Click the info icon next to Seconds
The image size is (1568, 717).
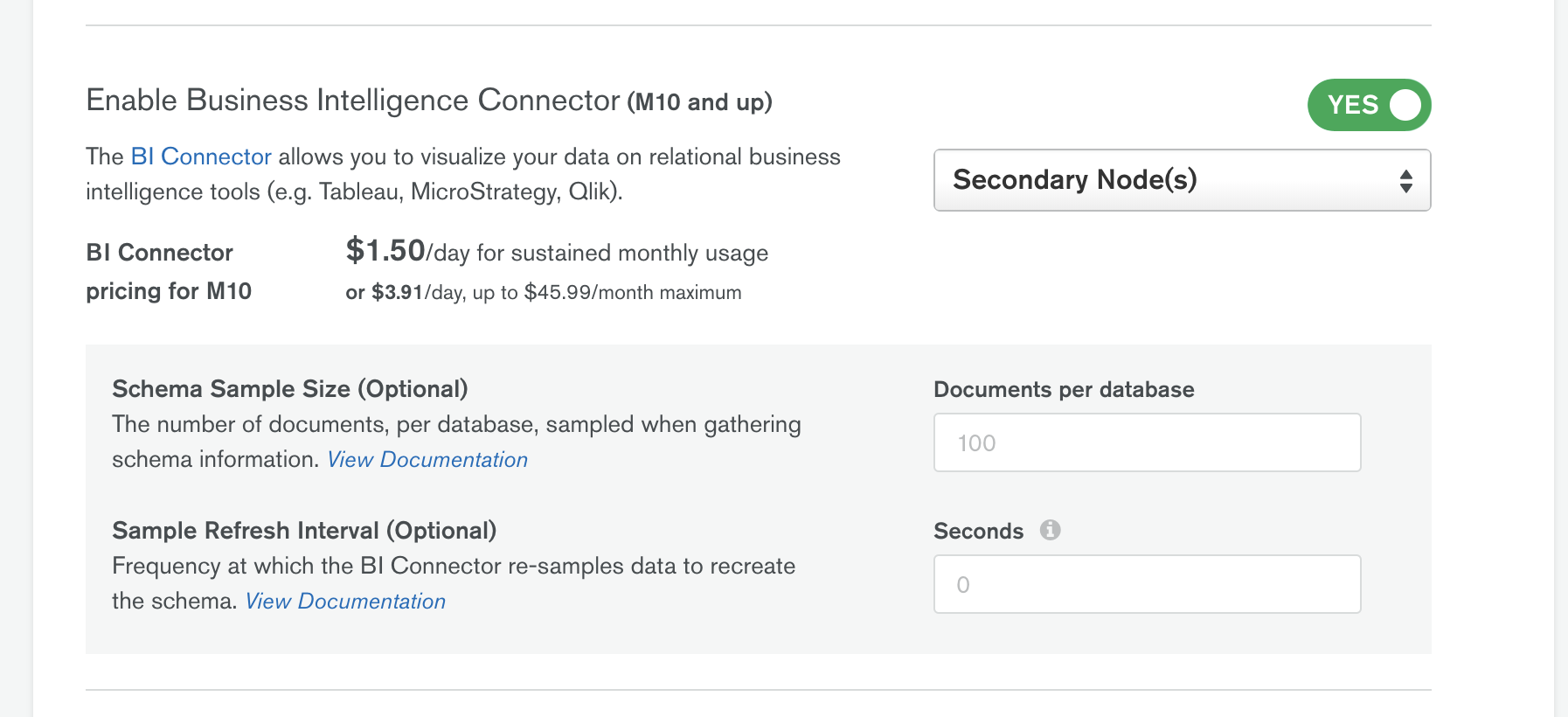(1050, 530)
